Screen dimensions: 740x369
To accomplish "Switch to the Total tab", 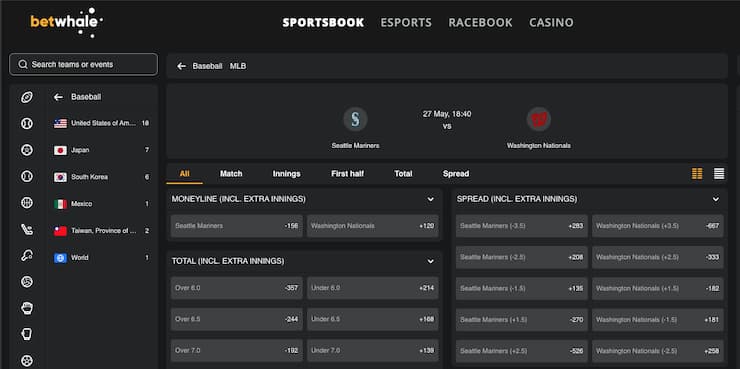I will tap(404, 174).
